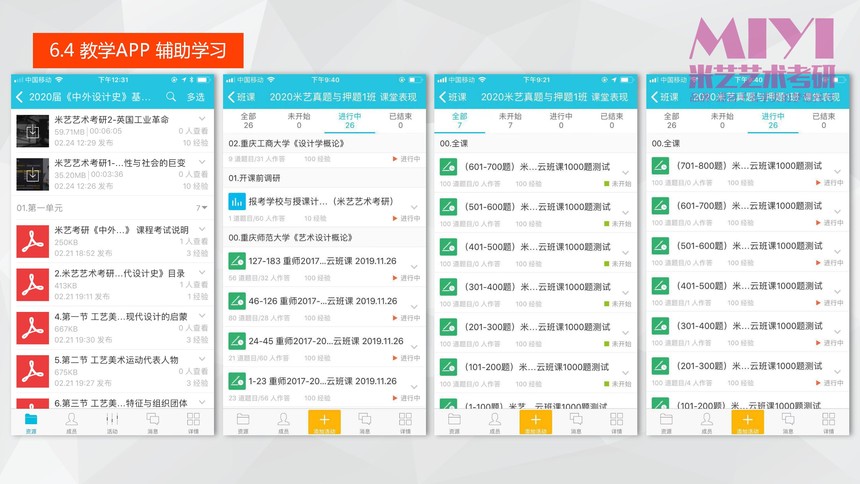
Task: Open 成员 tab in first phone bottom bar
Action: (x=72, y=423)
